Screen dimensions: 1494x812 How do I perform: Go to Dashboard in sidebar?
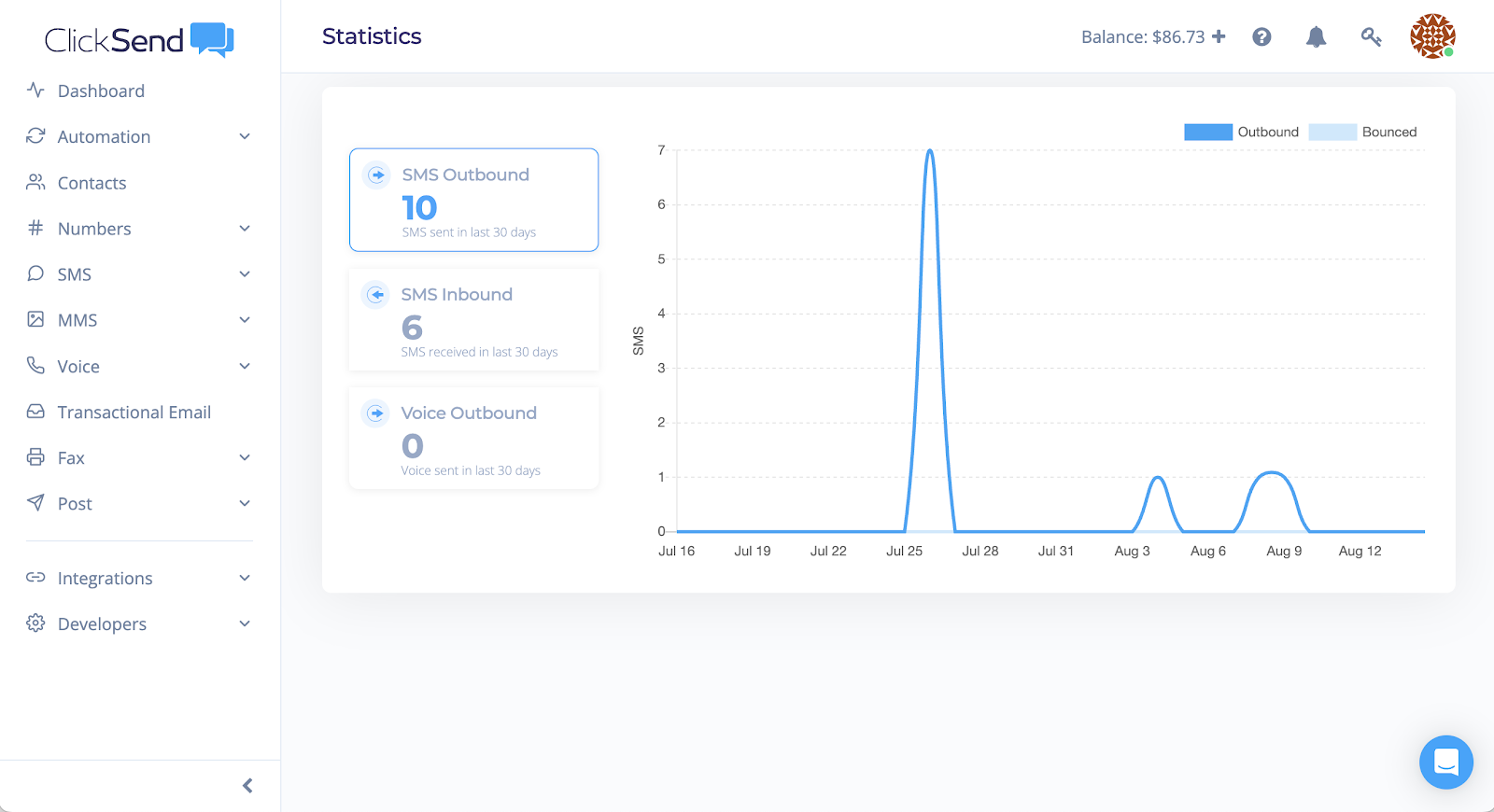click(x=101, y=91)
